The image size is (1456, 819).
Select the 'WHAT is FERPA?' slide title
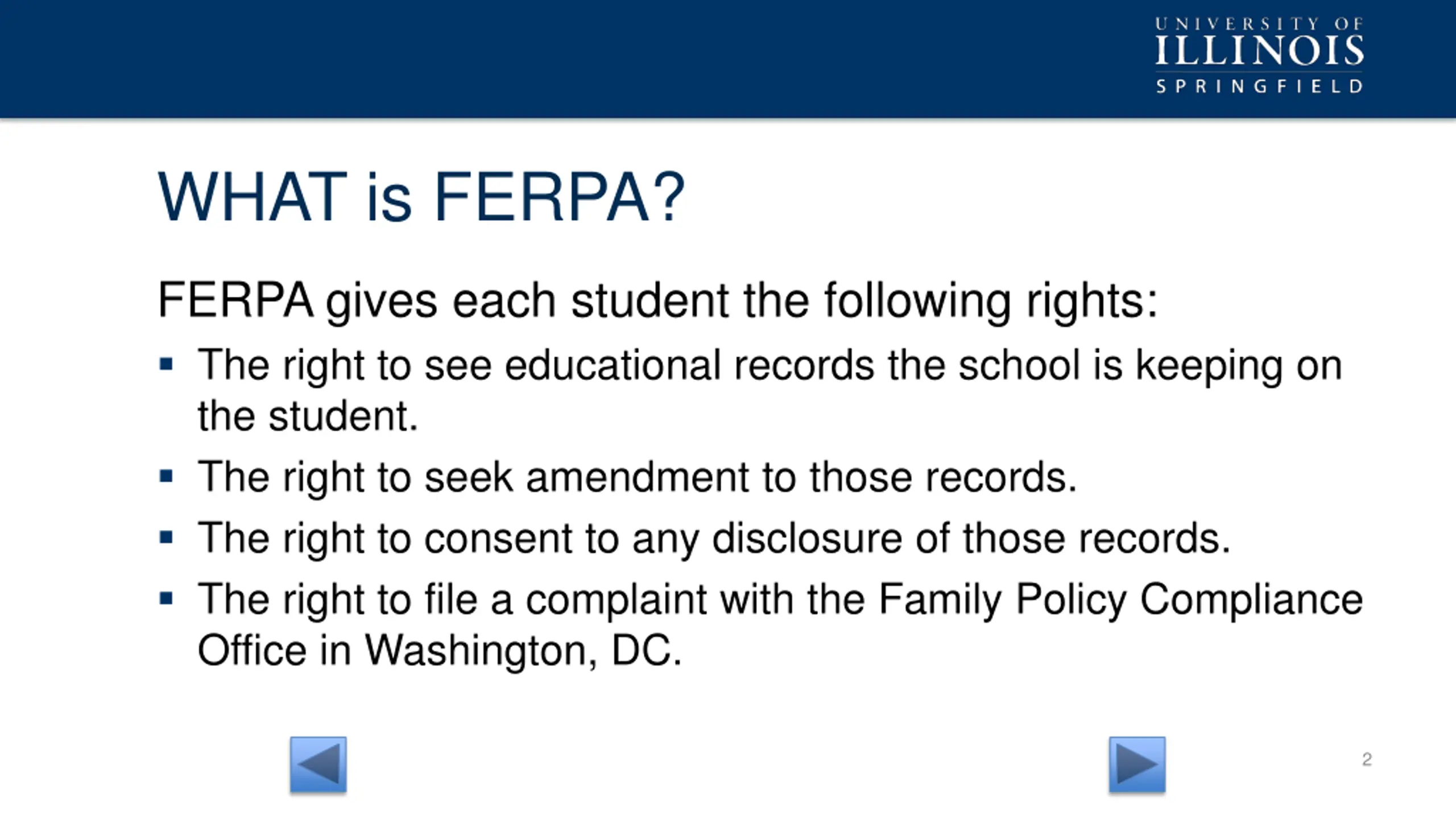point(421,197)
